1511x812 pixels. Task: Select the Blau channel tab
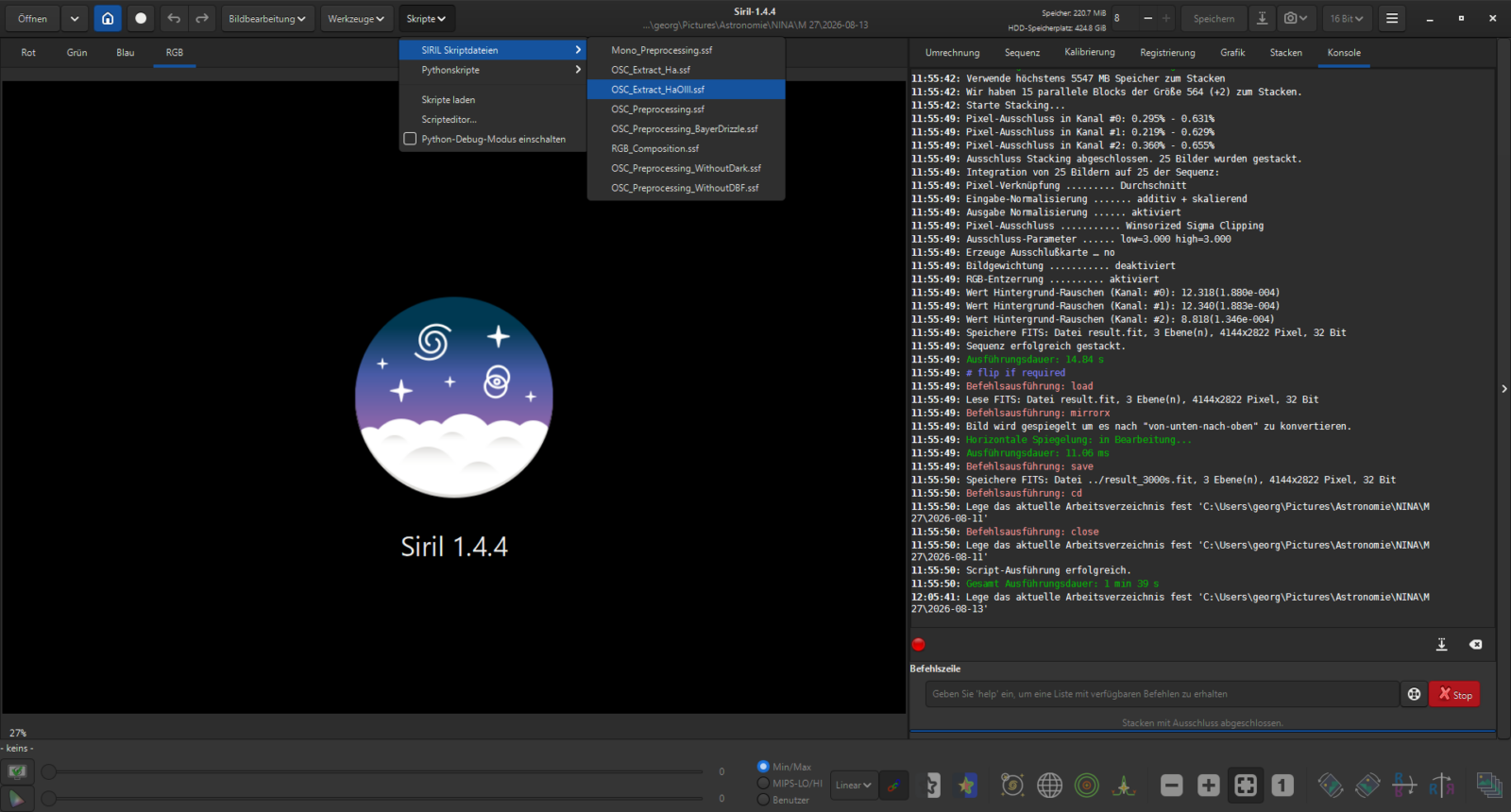[126, 53]
